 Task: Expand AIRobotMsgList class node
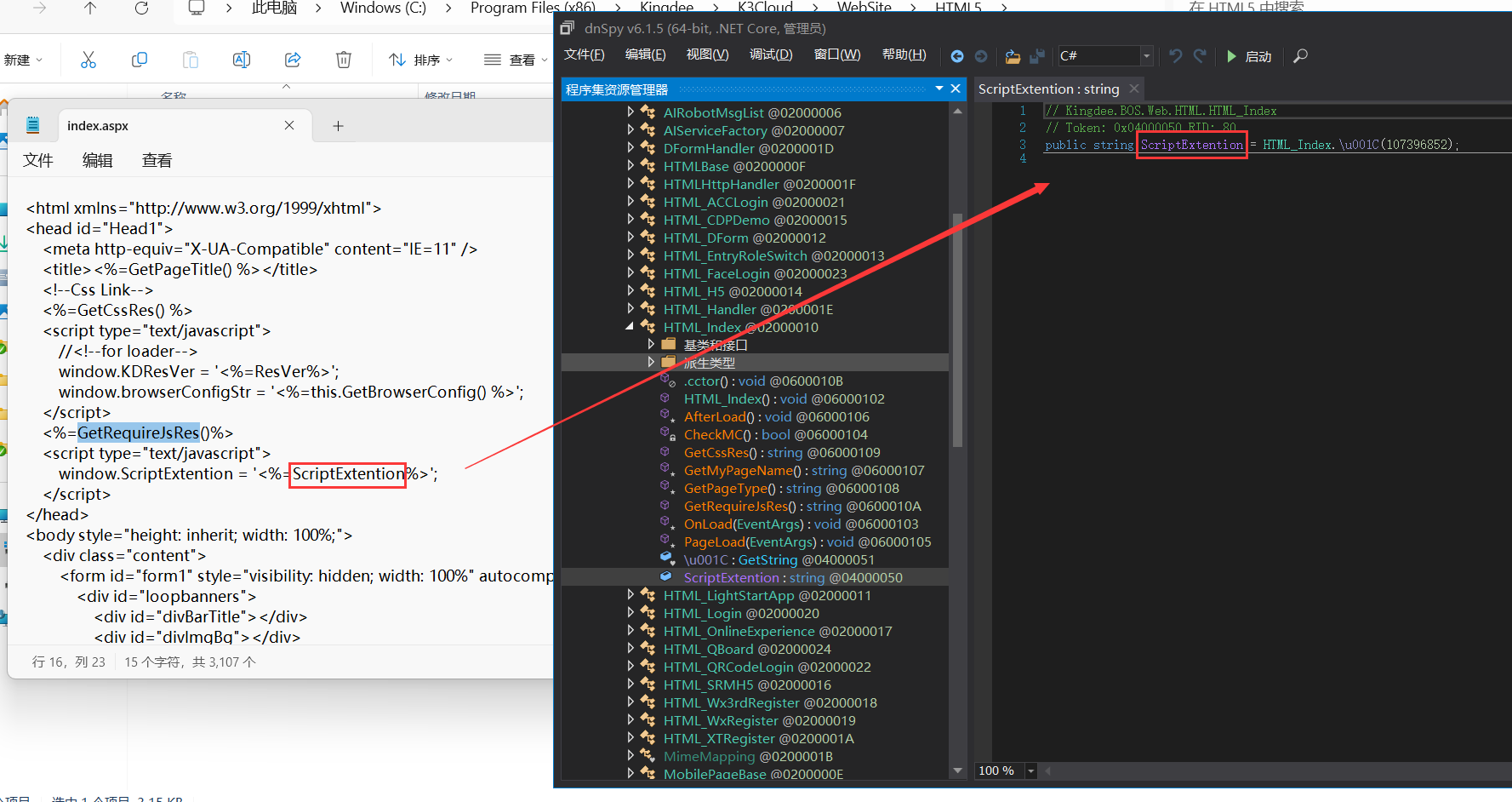tap(630, 112)
